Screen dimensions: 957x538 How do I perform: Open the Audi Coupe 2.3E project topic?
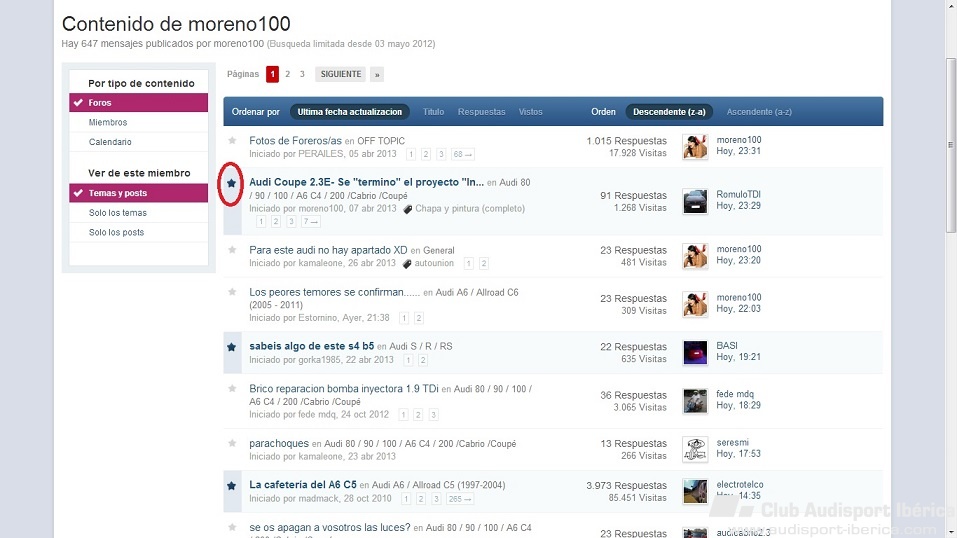click(x=366, y=182)
